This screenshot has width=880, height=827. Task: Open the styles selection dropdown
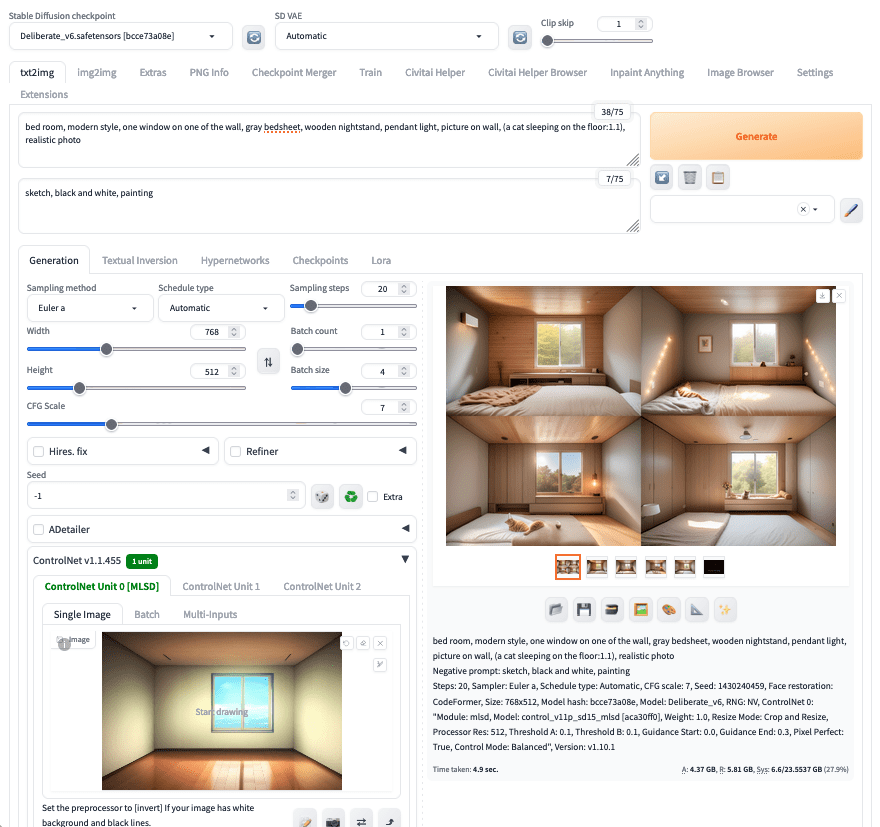coord(742,209)
